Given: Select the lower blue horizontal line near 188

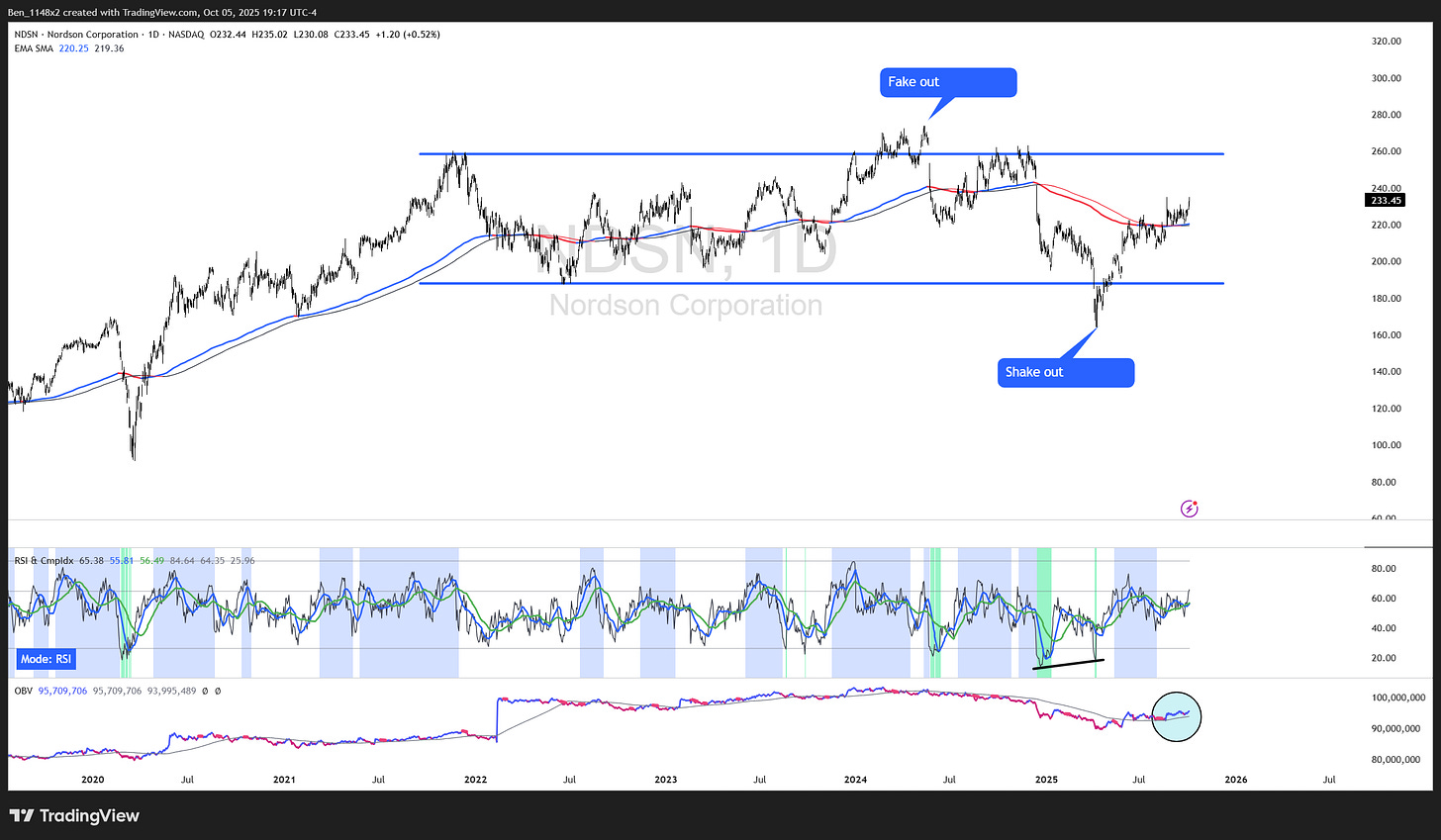Looking at the screenshot, I should pyautogui.click(x=821, y=284).
